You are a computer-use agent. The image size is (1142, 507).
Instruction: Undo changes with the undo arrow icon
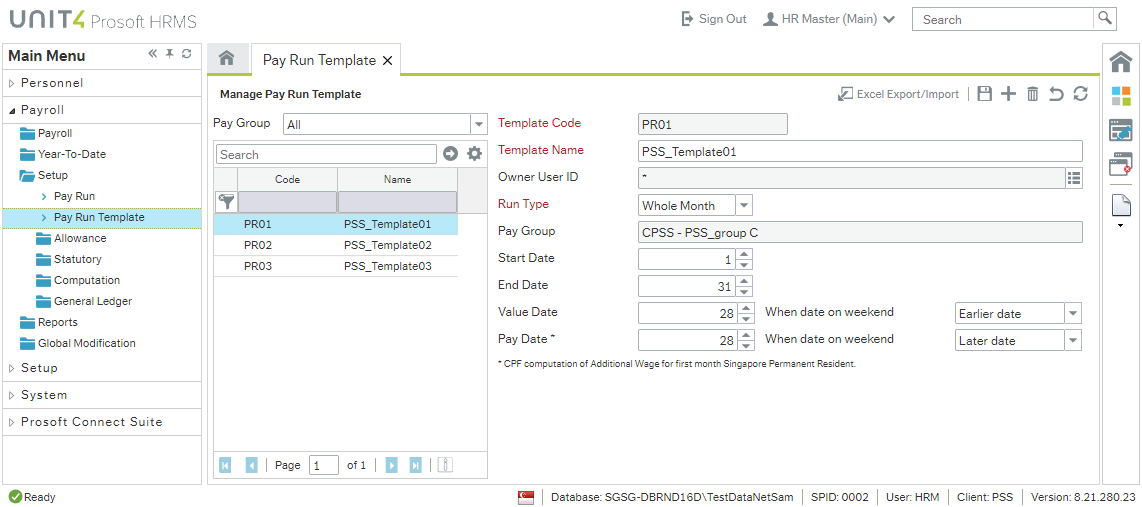coord(1056,94)
